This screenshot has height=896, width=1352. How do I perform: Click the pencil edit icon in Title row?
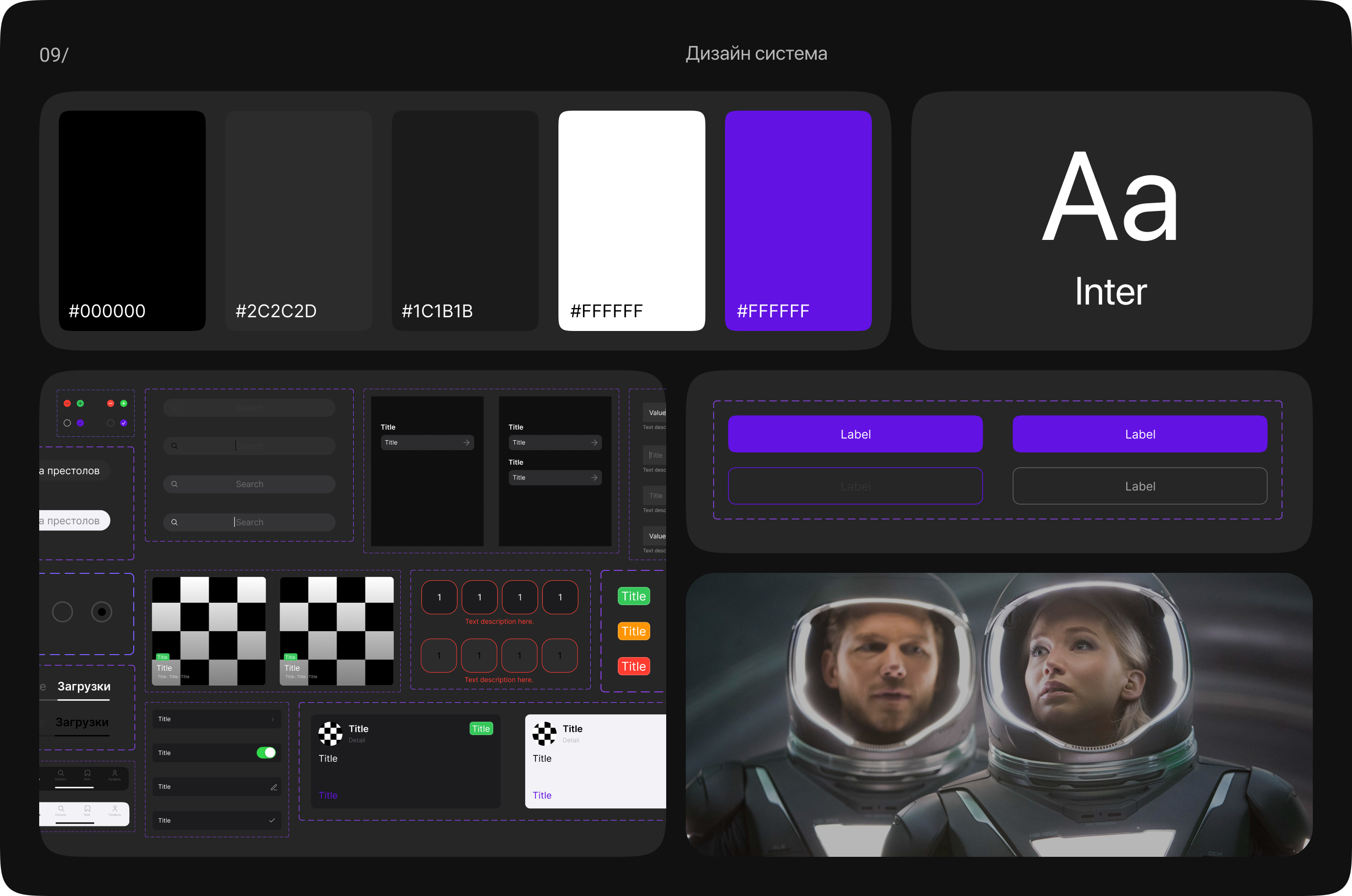[274, 787]
